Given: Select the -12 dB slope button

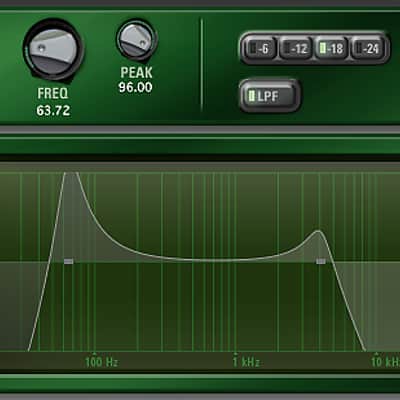Looking at the screenshot, I should coord(295,49).
